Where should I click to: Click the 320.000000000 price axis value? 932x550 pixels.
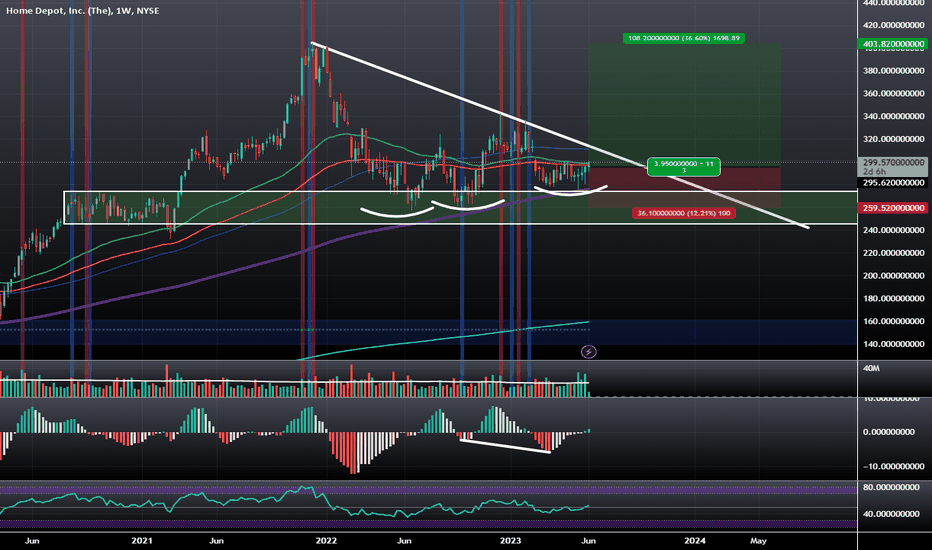coord(893,139)
